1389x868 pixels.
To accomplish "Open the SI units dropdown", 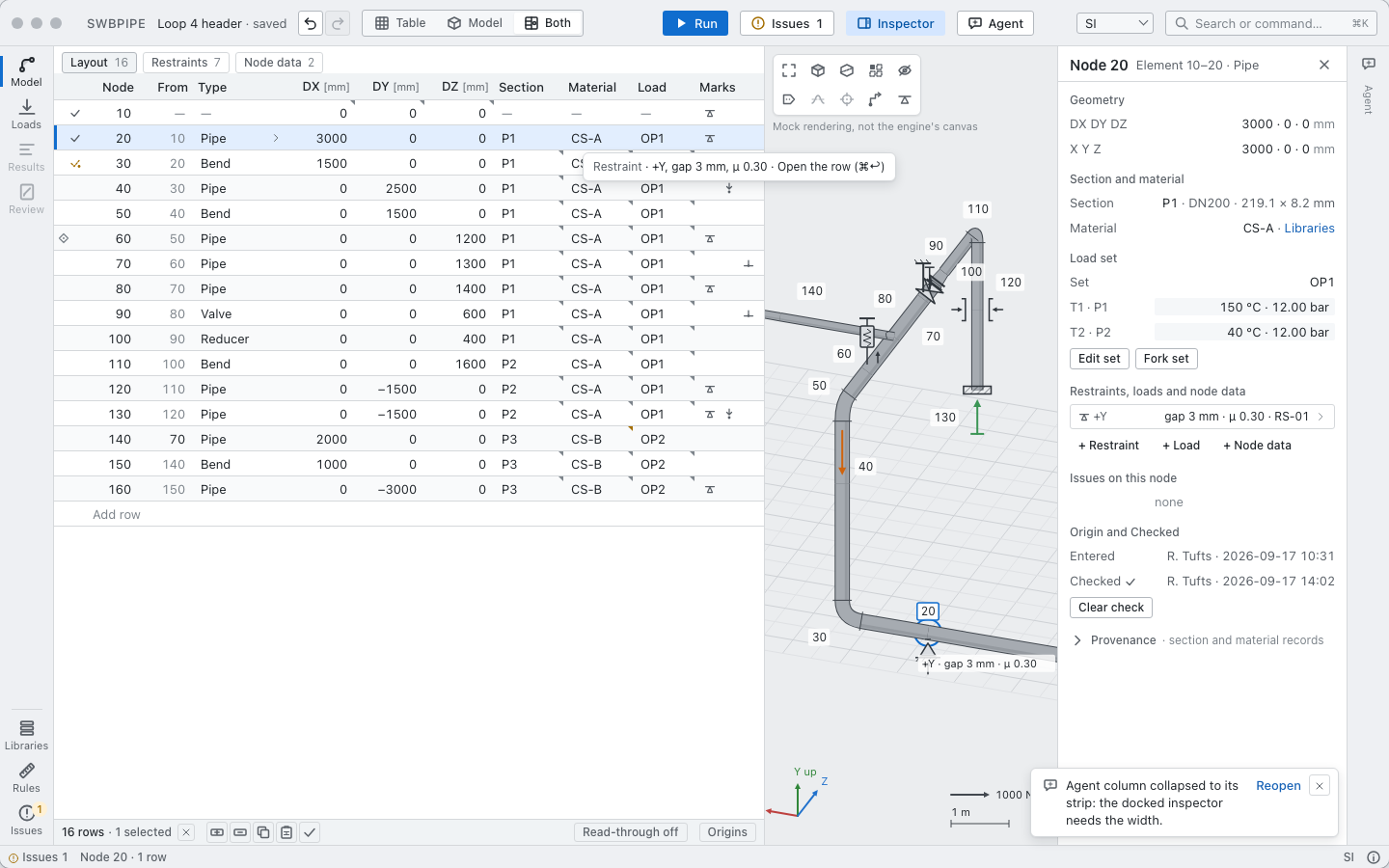I will 1115,23.
